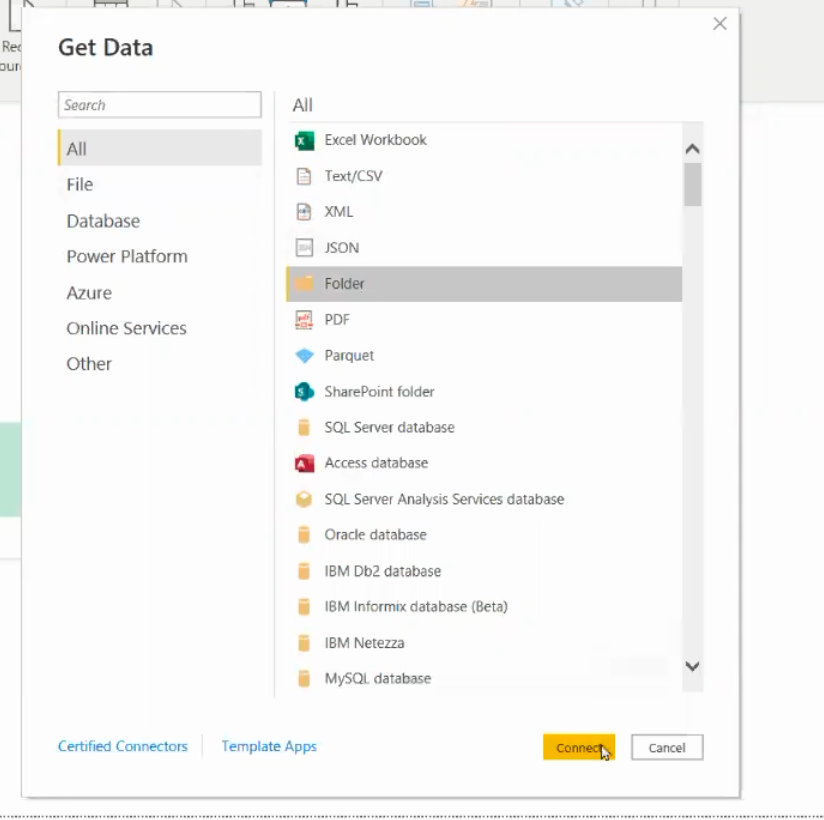Click the IBM Informix database icon
The width and height of the screenshot is (824, 820).
pos(304,607)
